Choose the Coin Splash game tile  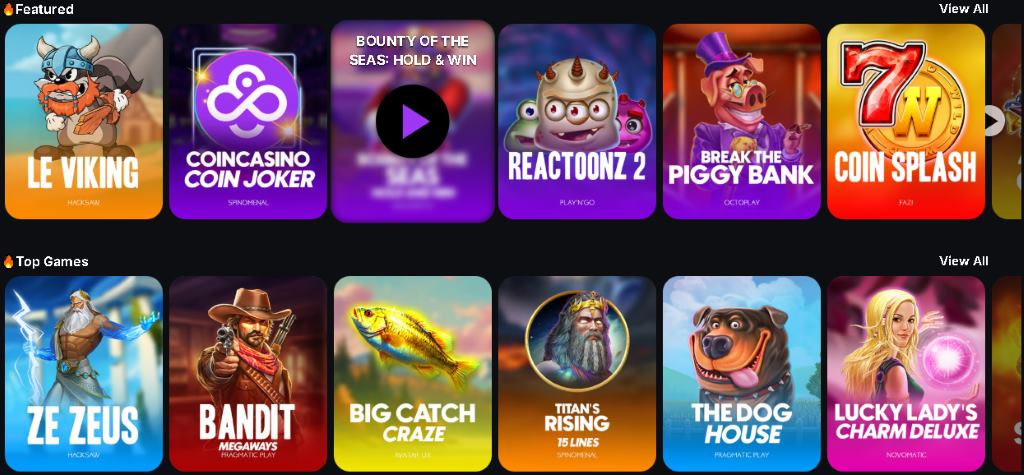[906, 122]
